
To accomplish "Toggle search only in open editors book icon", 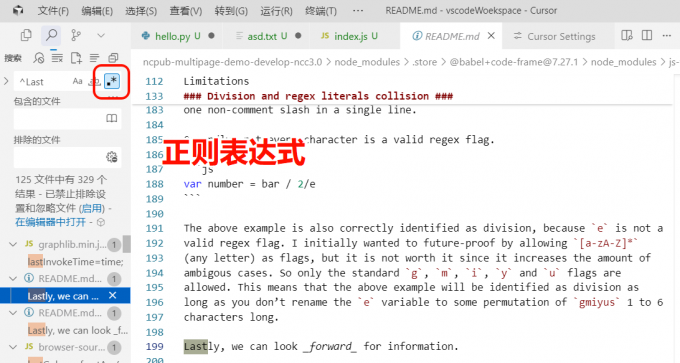I will click(112, 118).
